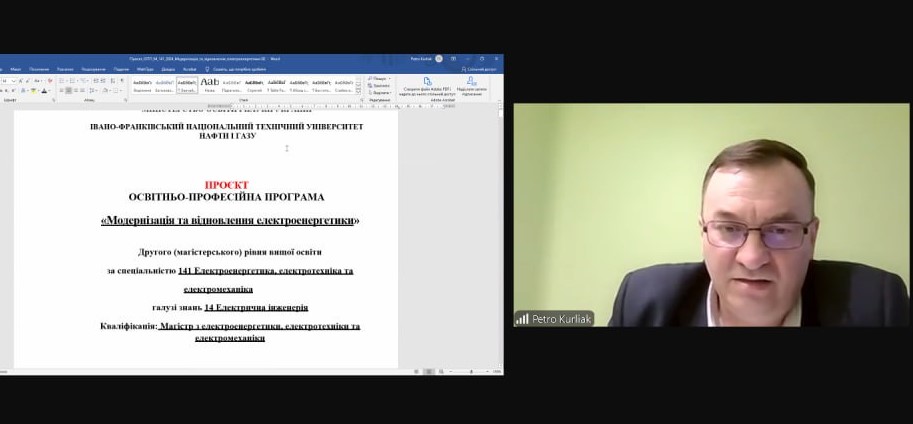
Task: Click the Replace icon in Editing group
Action: tap(379, 85)
